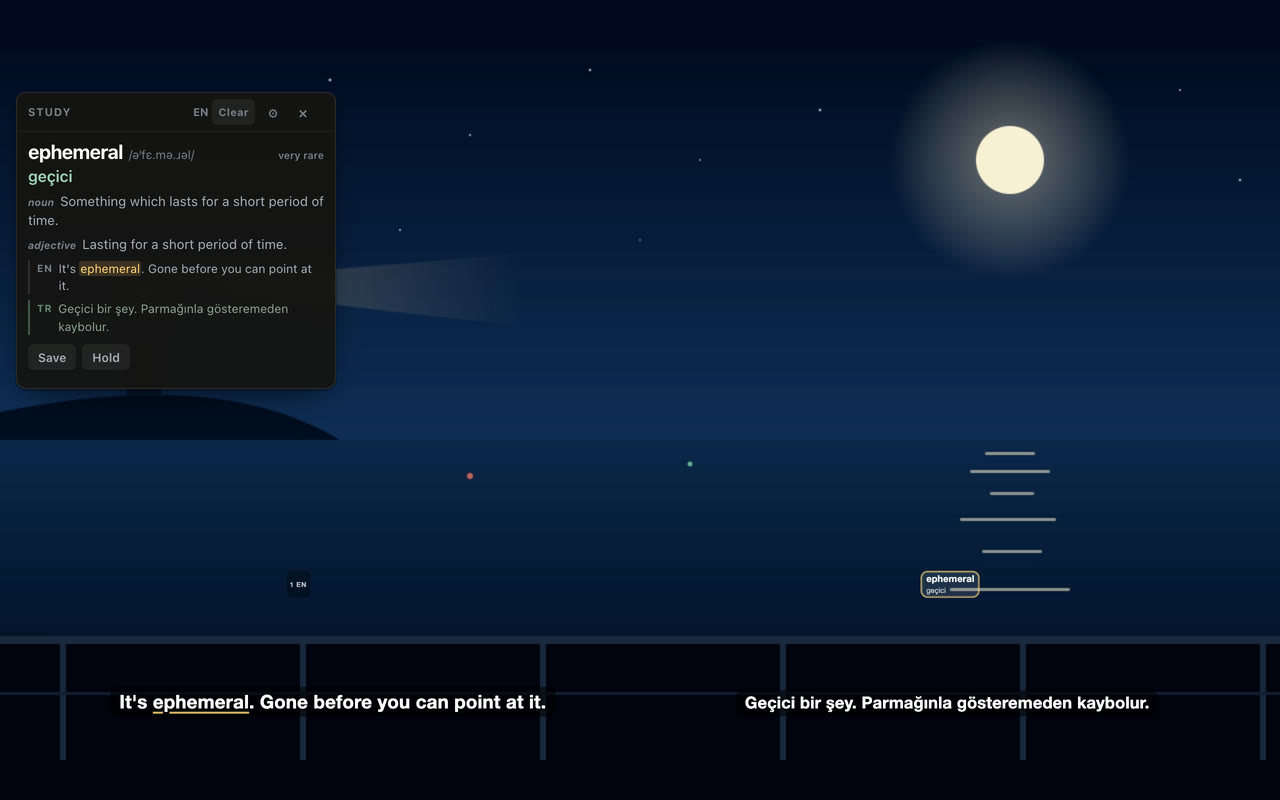This screenshot has height=800, width=1280.
Task: Hold the ephemeral definition card
Action: [106, 358]
